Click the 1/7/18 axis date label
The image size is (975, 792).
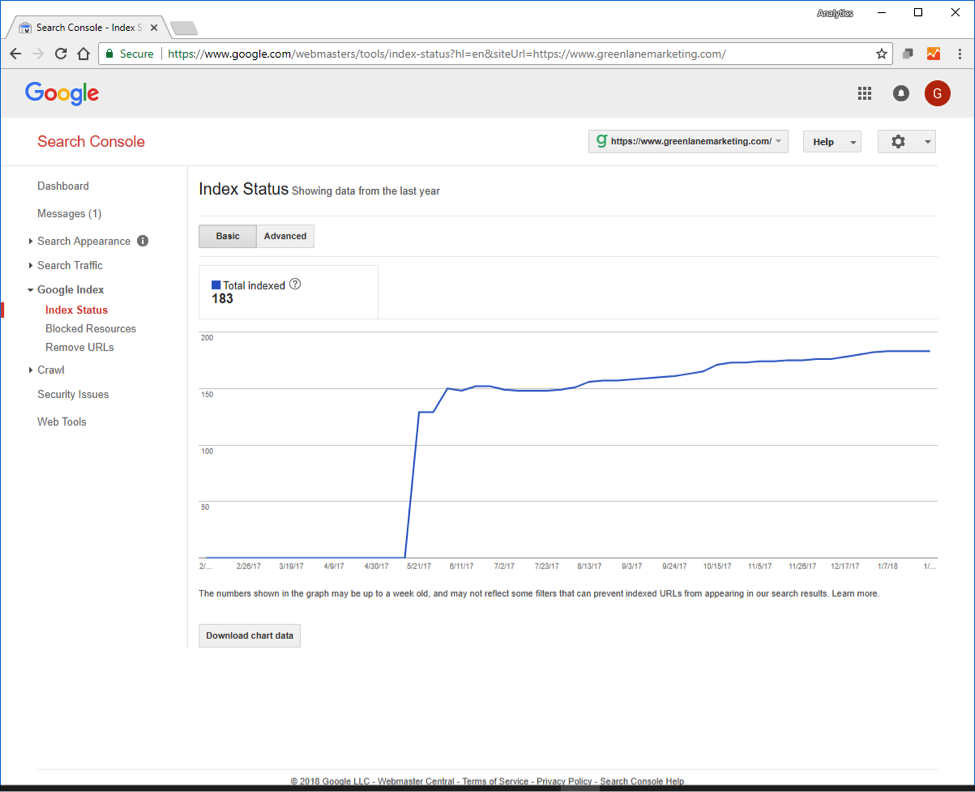tap(887, 566)
